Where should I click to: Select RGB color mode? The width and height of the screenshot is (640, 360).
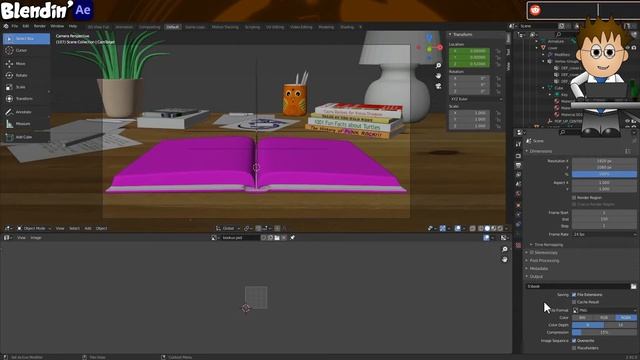tap(604, 318)
